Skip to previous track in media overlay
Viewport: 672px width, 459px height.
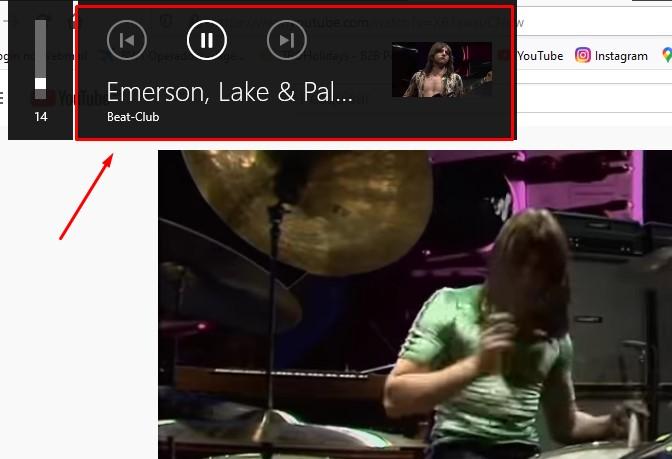point(127,40)
